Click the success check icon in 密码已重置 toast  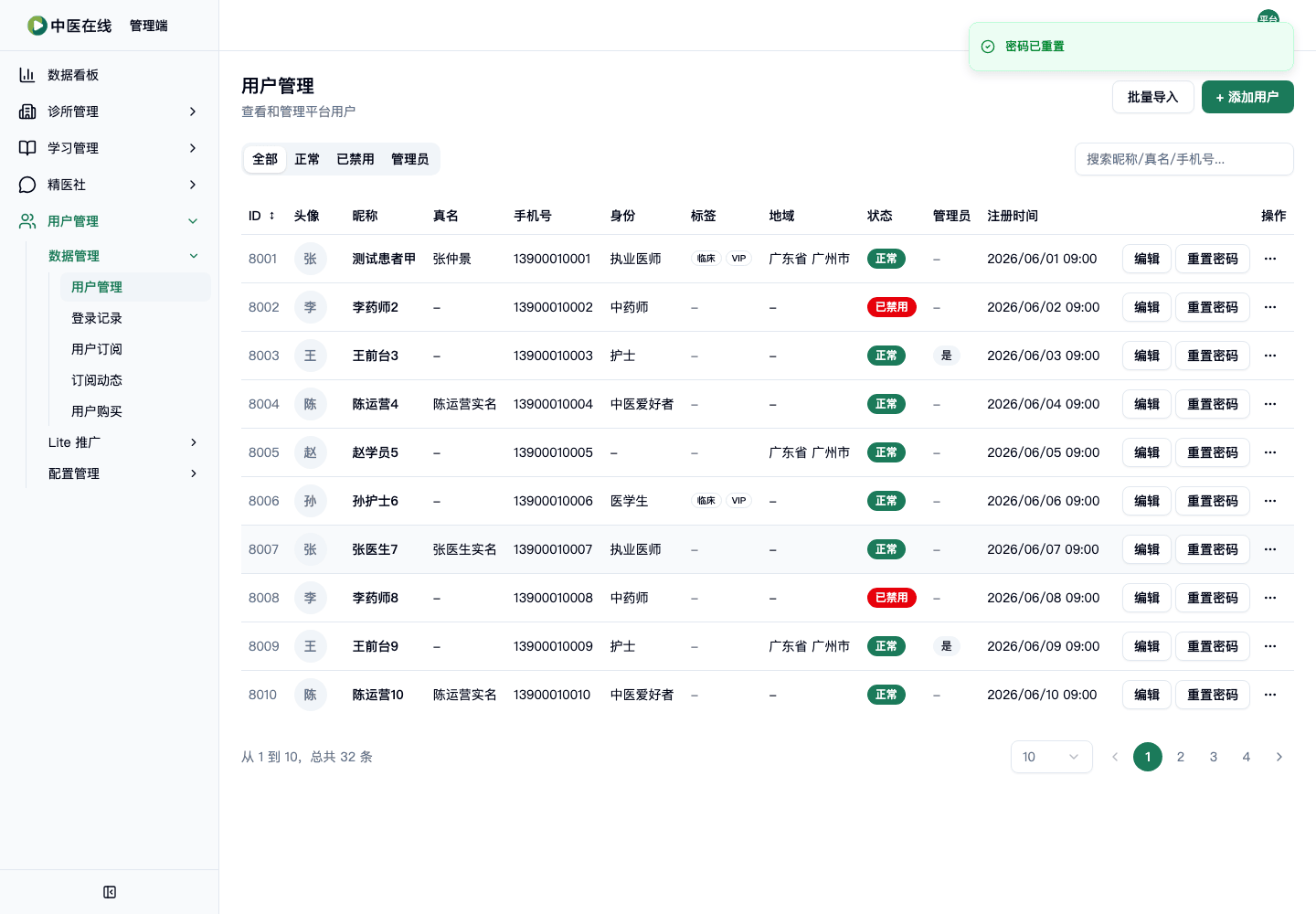click(988, 47)
